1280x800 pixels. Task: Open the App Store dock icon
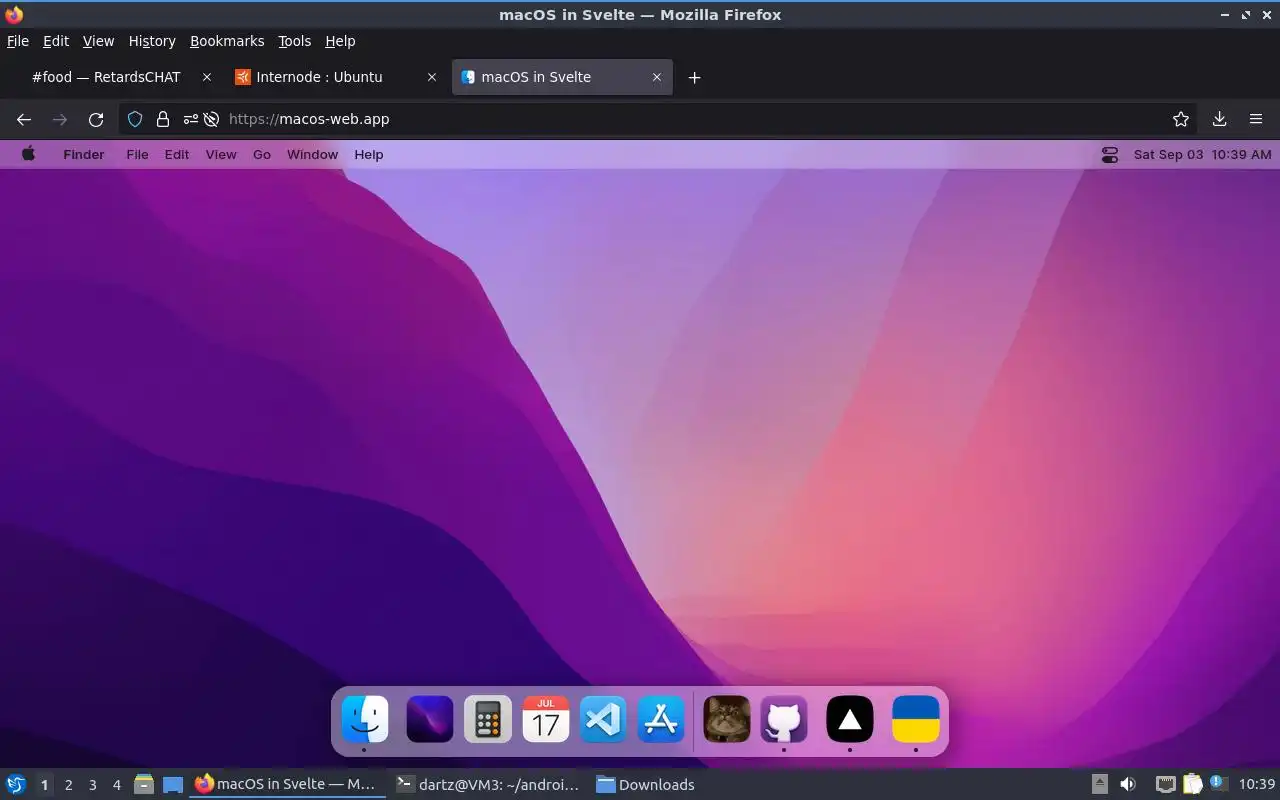coord(661,719)
